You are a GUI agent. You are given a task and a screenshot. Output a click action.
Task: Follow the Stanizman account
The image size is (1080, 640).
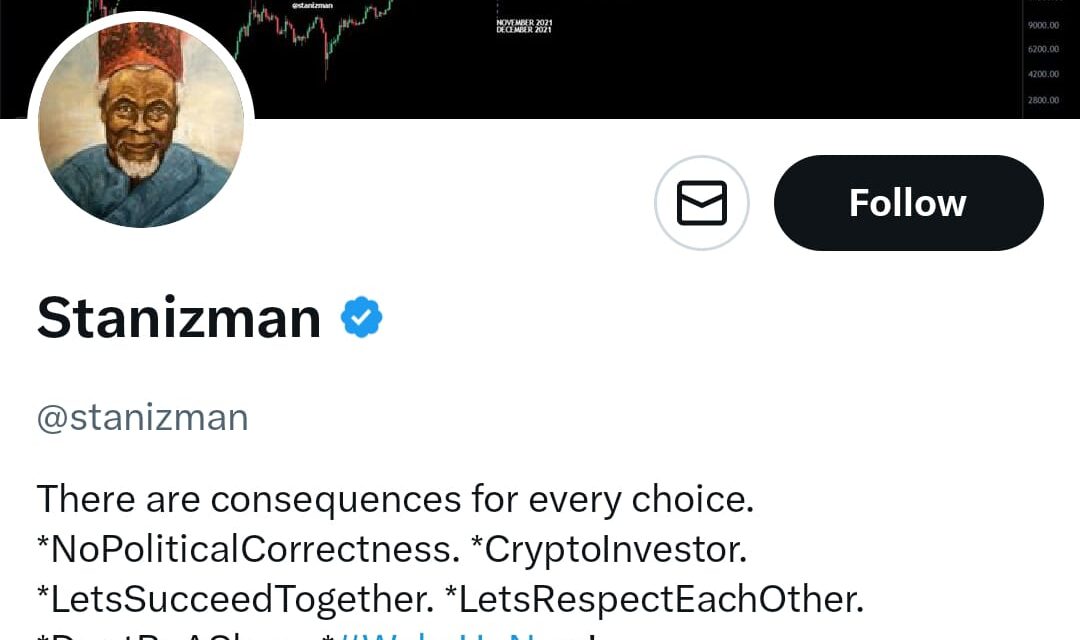(908, 203)
